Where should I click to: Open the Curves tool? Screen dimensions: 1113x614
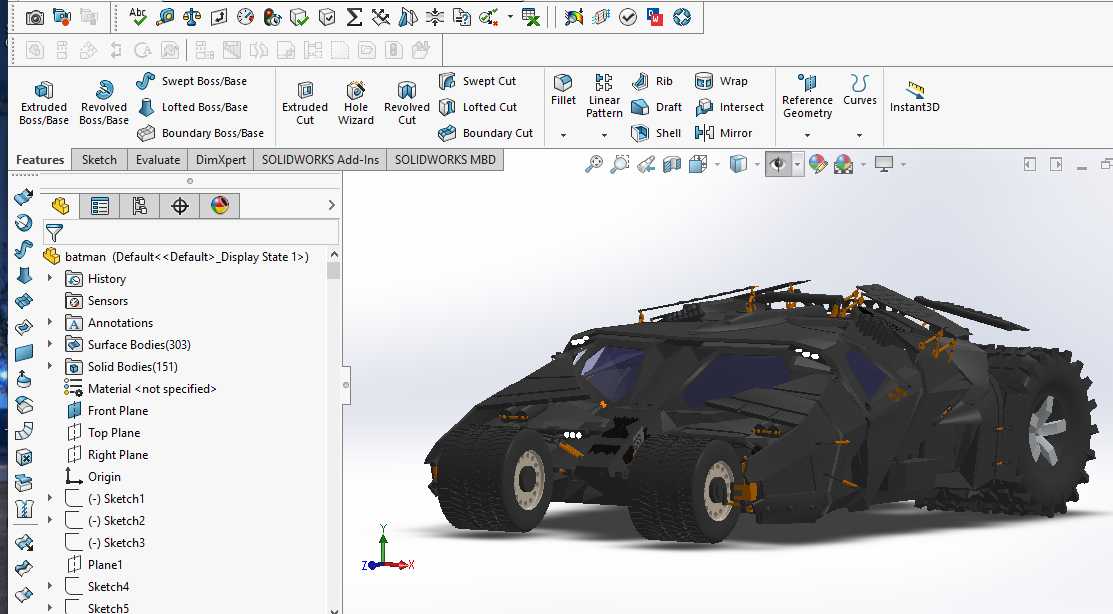[x=860, y=90]
